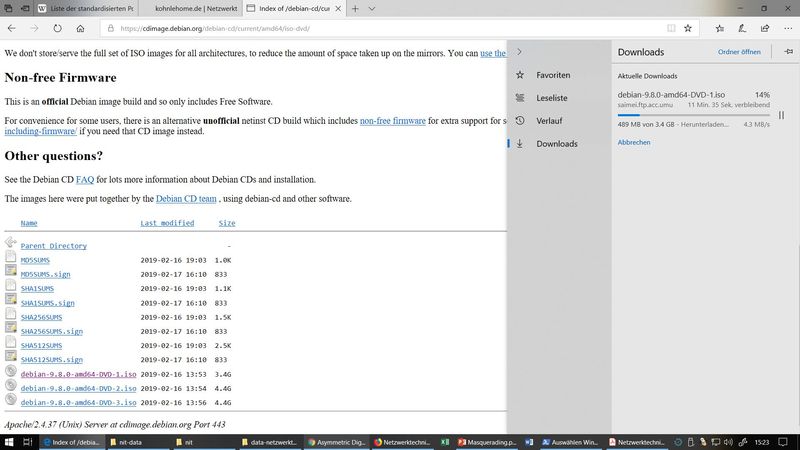Viewport: 800px width, 450px height.
Task: Download debian-9.8.0-amd64-DVD-2.iso
Action: (x=79, y=388)
